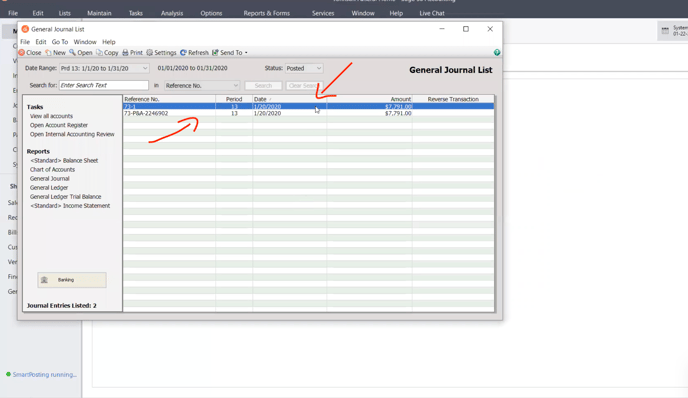This screenshot has height=398, width=688.
Task: Open the General Ledger report link
Action: (x=49, y=187)
